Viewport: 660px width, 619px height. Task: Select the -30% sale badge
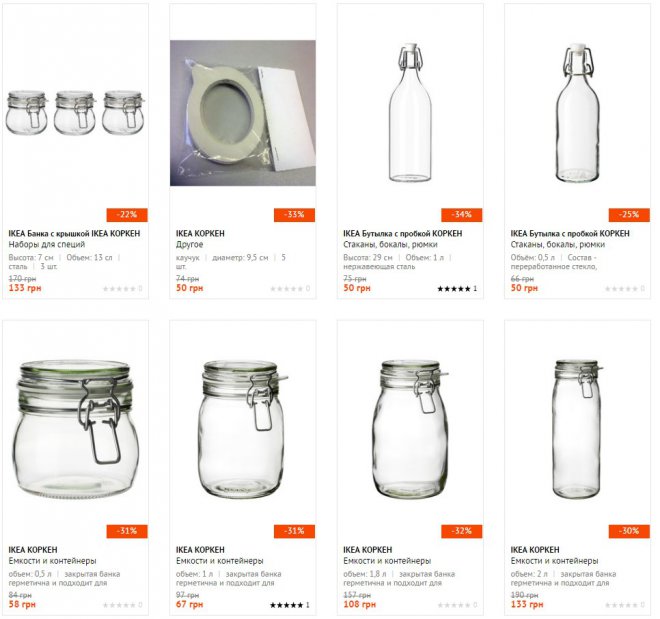point(628,531)
